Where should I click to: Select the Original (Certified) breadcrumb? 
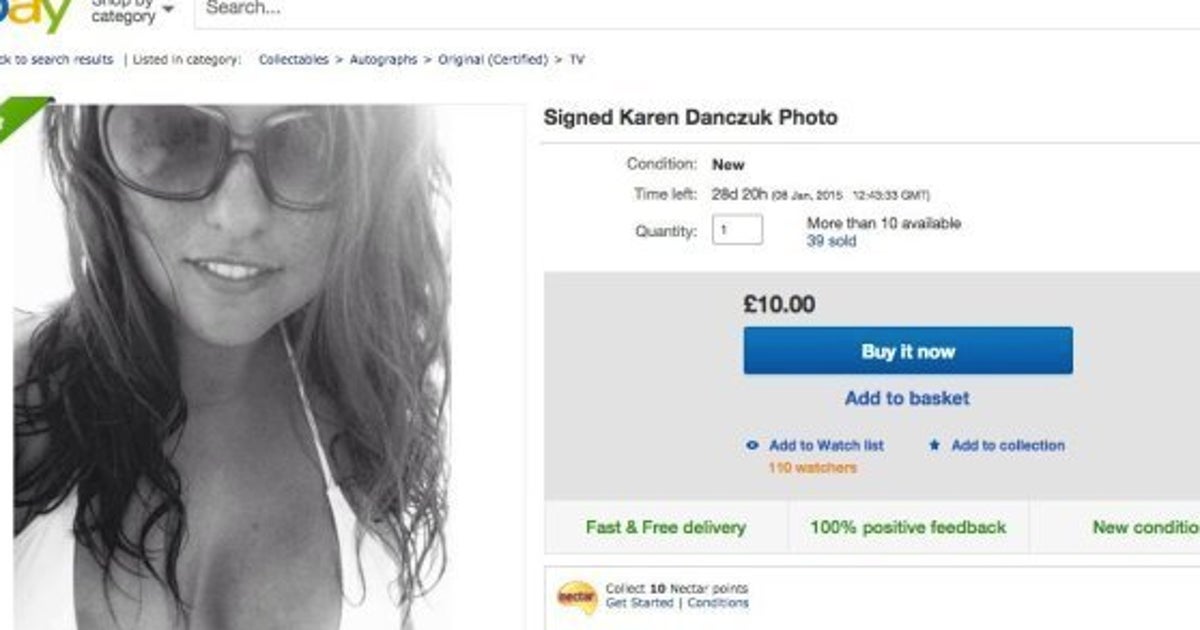493,60
